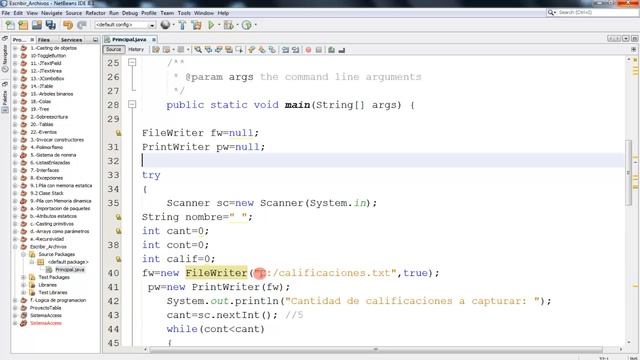This screenshot has width=640, height=360.
Task: Click the Clean and Build icon
Action: click(196, 25)
